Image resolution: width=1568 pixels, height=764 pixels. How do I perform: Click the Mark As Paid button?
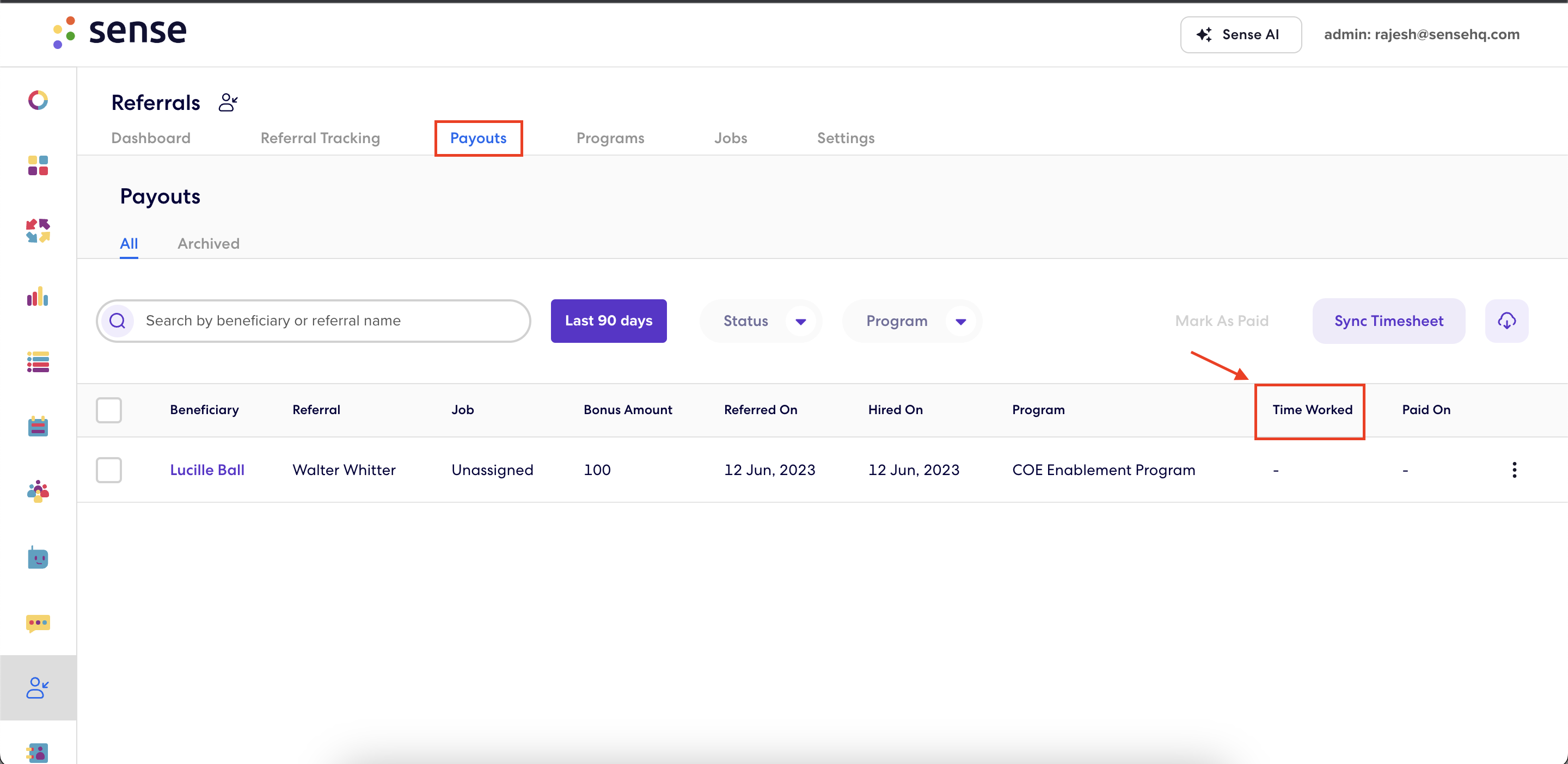click(x=1222, y=321)
